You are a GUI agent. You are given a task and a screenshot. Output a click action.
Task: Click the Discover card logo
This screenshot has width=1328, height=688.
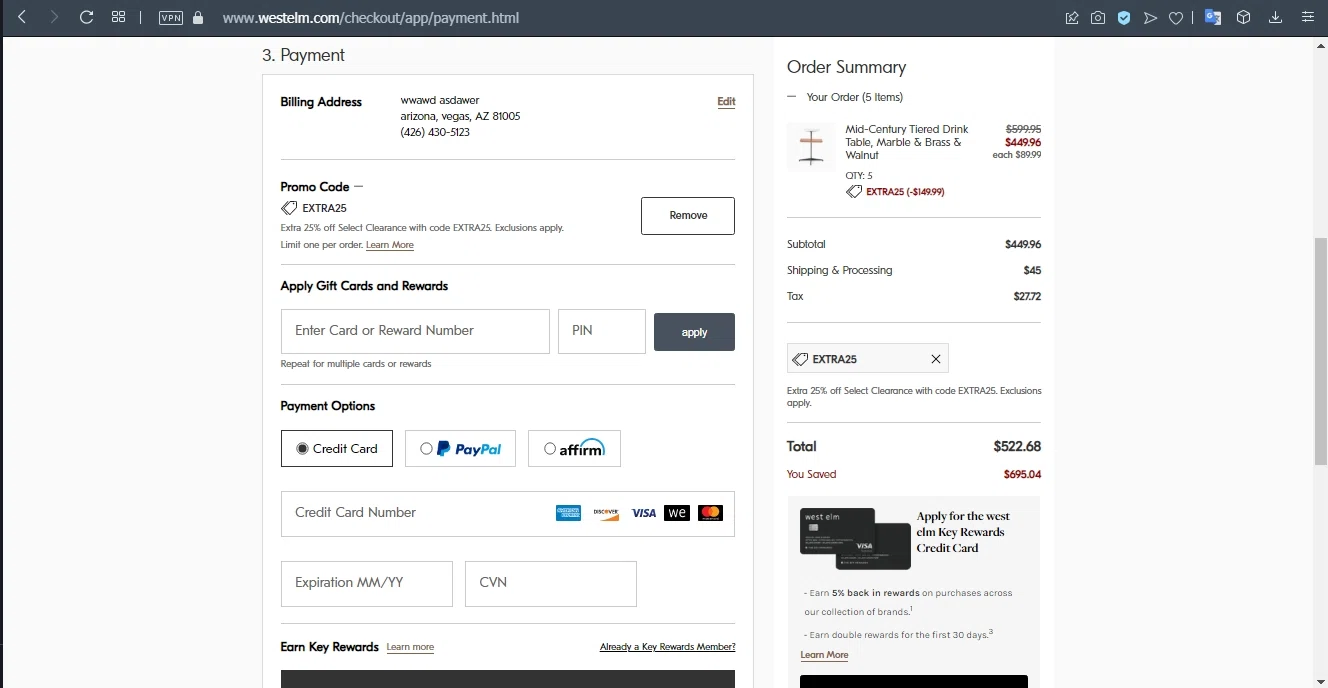coord(606,513)
